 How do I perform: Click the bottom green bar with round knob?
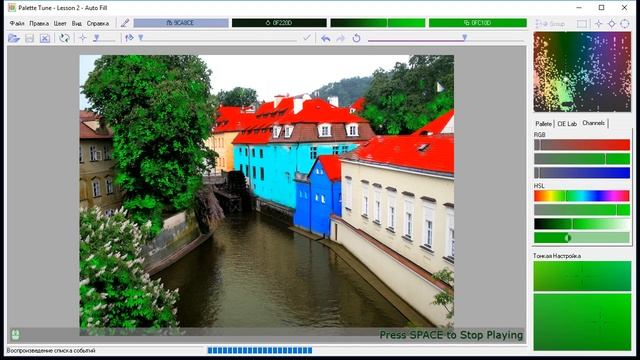(x=582, y=238)
